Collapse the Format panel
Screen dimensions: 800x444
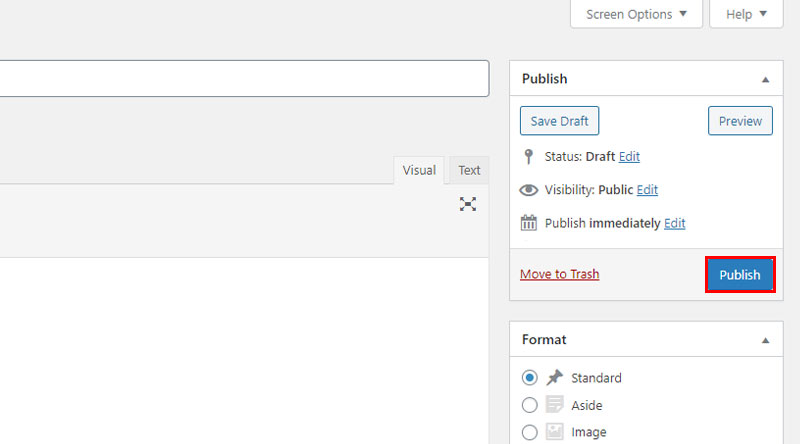pyautogui.click(x=765, y=340)
